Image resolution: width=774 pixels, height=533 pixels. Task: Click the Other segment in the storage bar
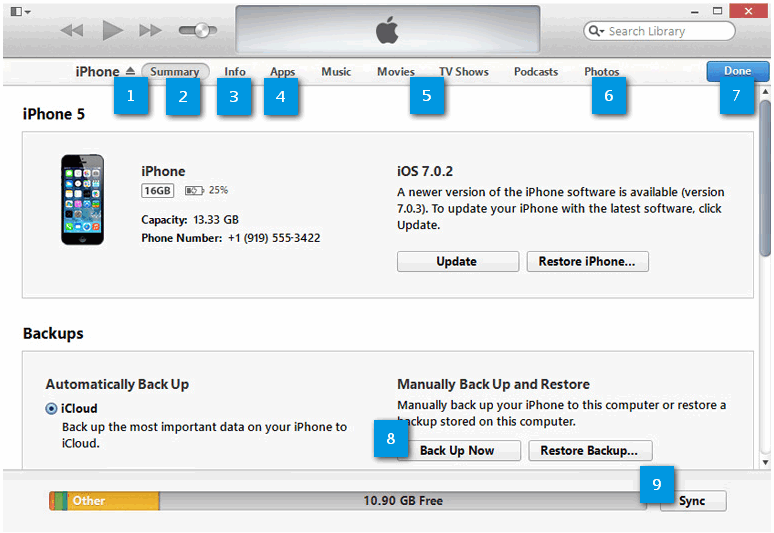pyautogui.click(x=114, y=501)
